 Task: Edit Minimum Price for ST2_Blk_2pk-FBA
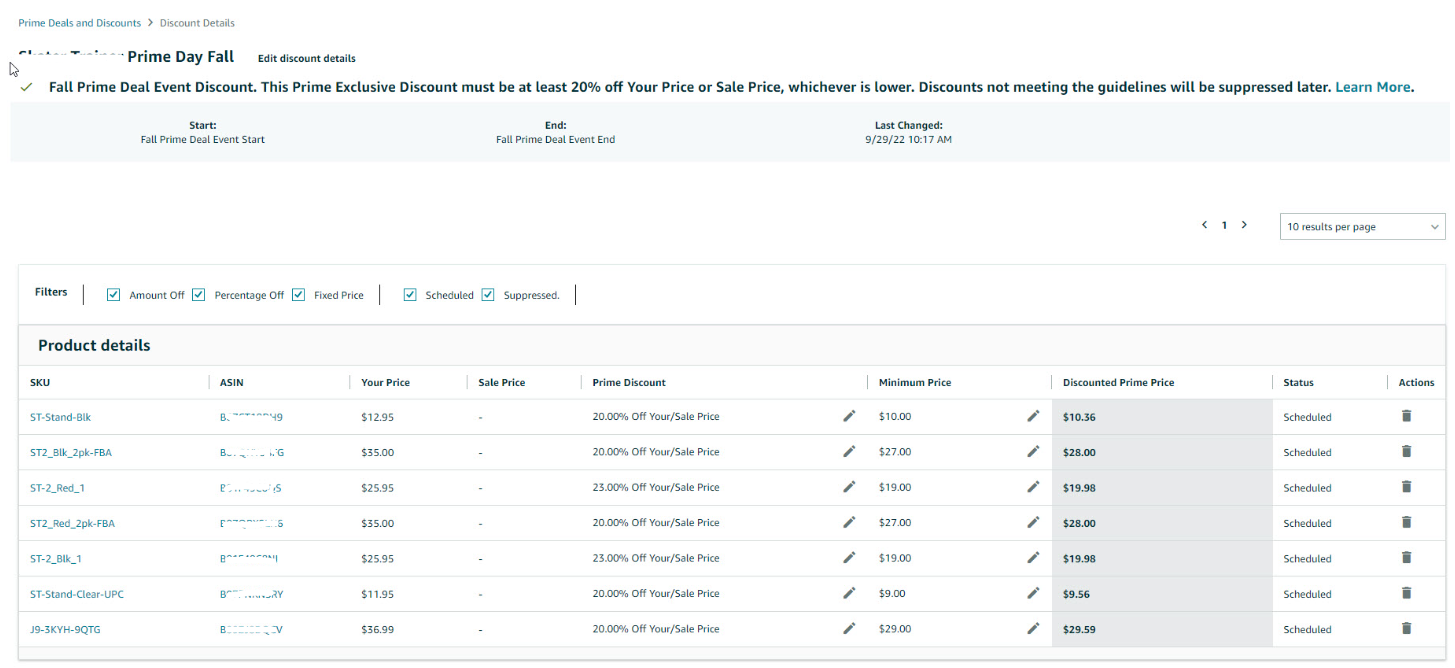1033,452
